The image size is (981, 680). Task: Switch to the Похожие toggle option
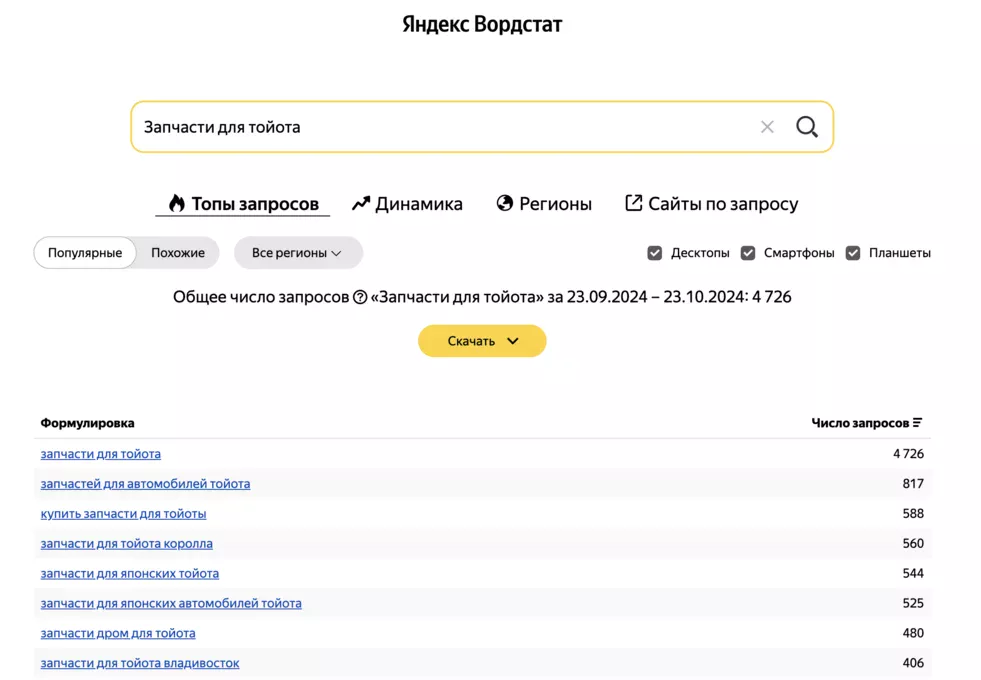coord(178,253)
